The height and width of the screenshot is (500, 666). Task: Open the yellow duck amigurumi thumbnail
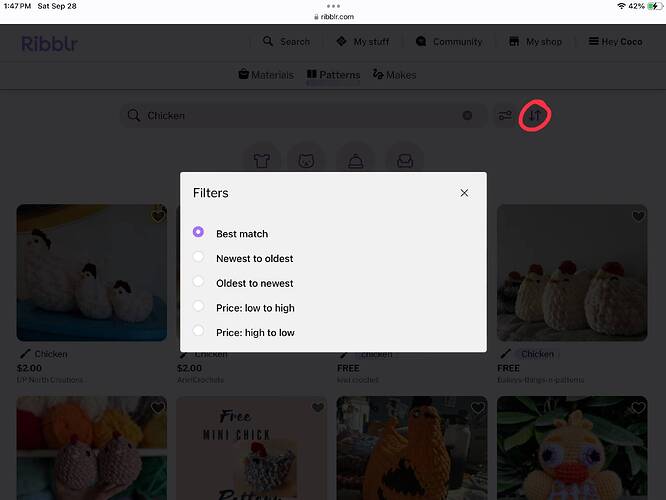572,448
